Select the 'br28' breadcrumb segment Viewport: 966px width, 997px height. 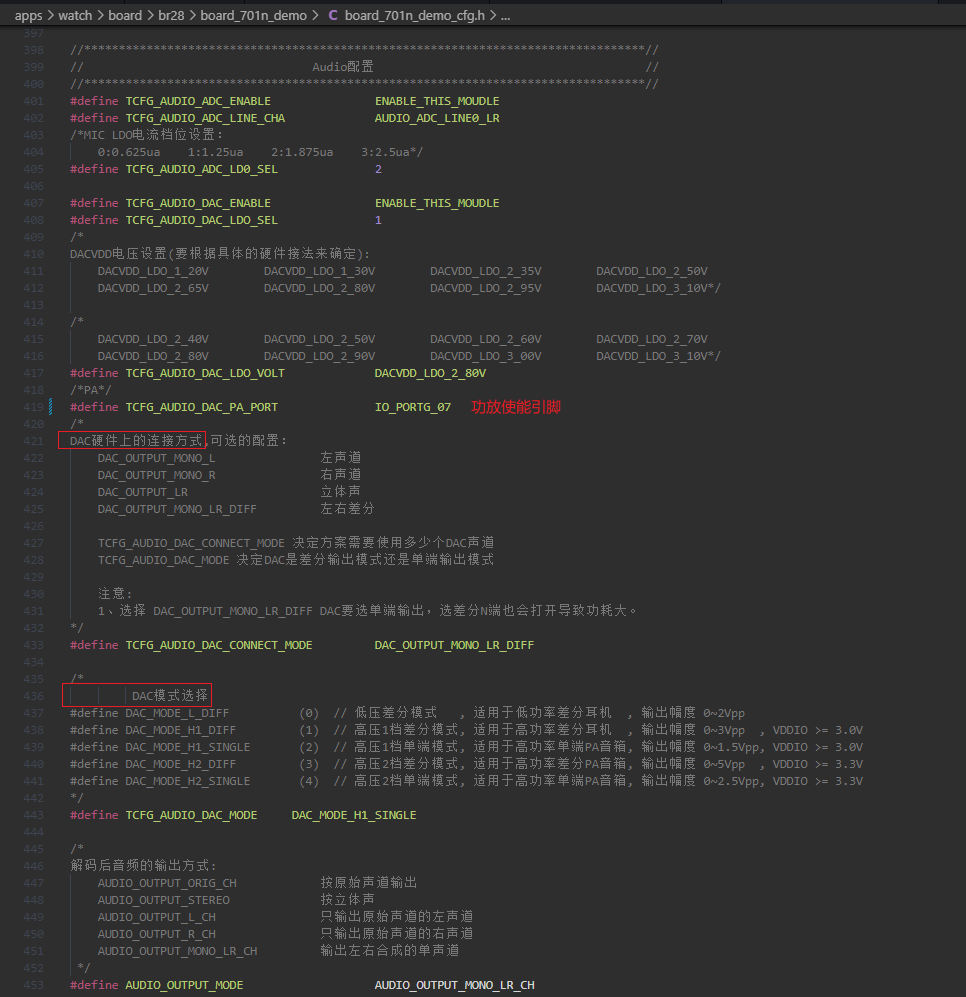pyautogui.click(x=171, y=15)
